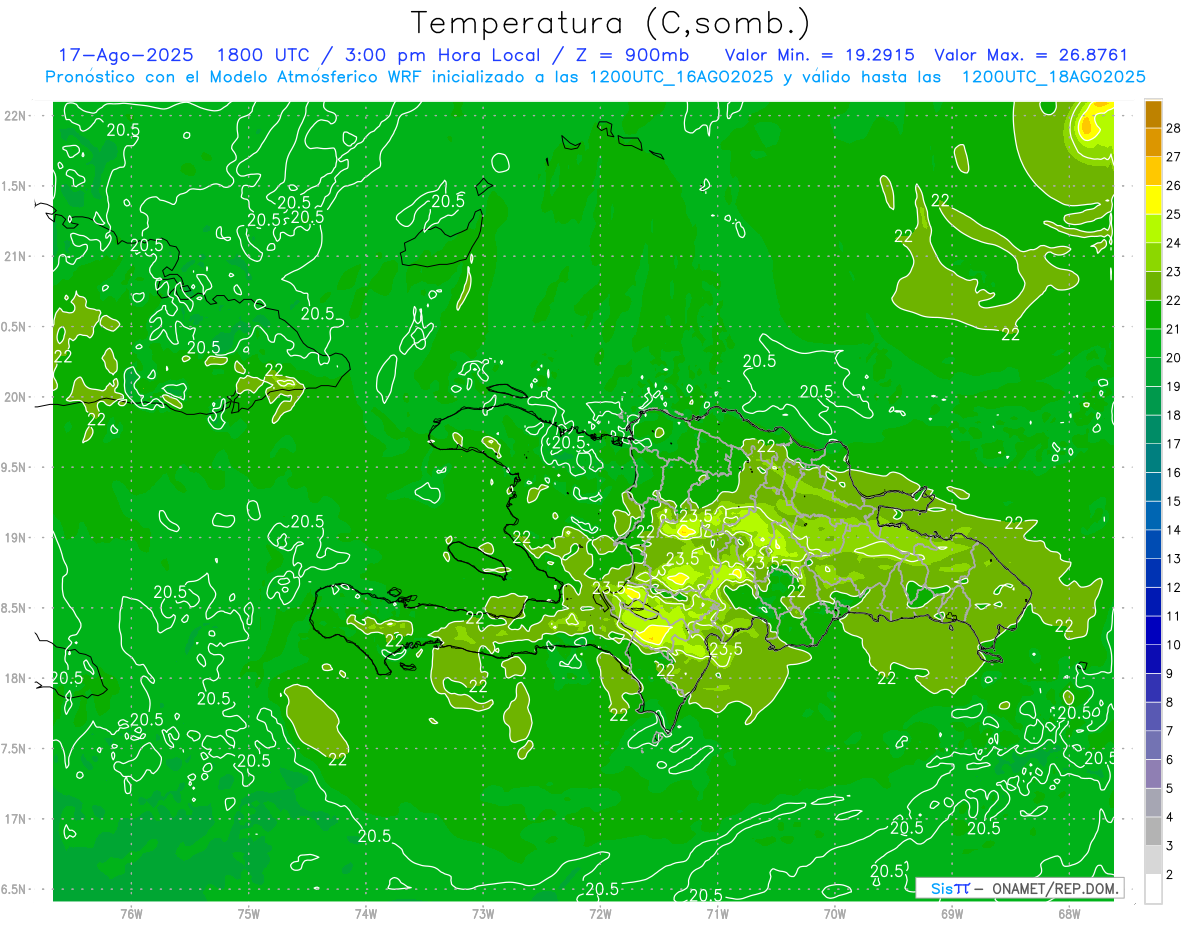This screenshot has width=1200, height=927.
Task: Click the 'Sisπ – ONAMET/REP.DOM.' logo box
Action: click(x=1019, y=888)
